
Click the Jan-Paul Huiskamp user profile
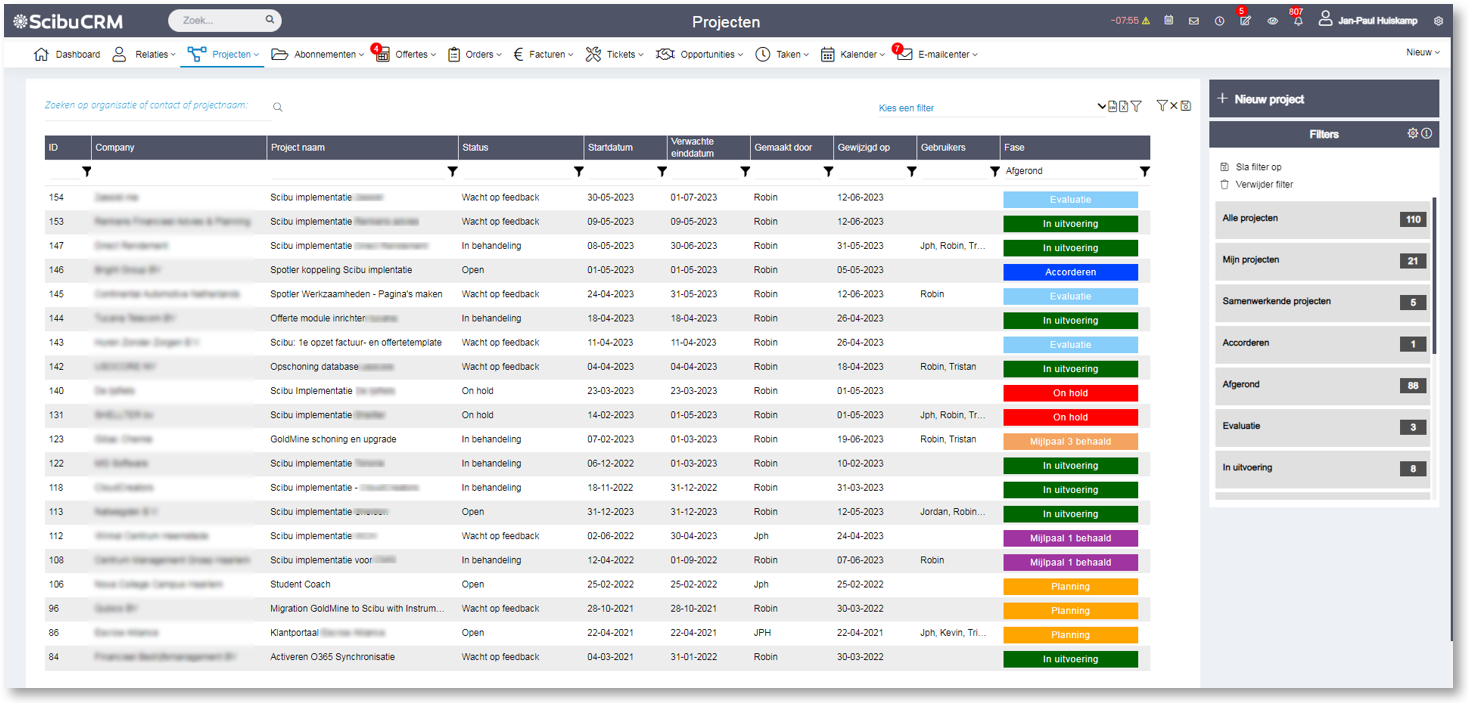[1368, 19]
